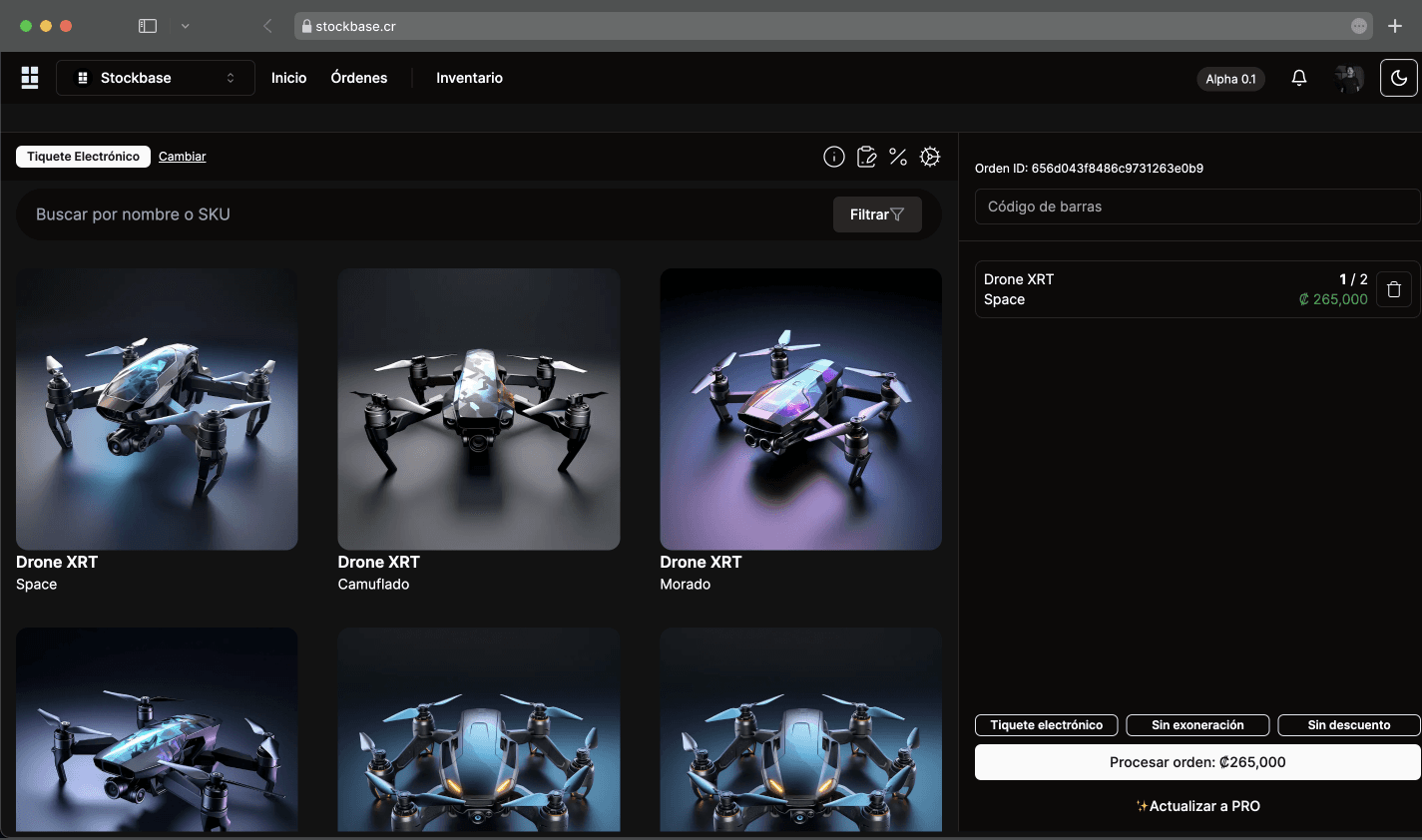
Task: Toggle dark mode moon button
Action: click(x=1398, y=78)
